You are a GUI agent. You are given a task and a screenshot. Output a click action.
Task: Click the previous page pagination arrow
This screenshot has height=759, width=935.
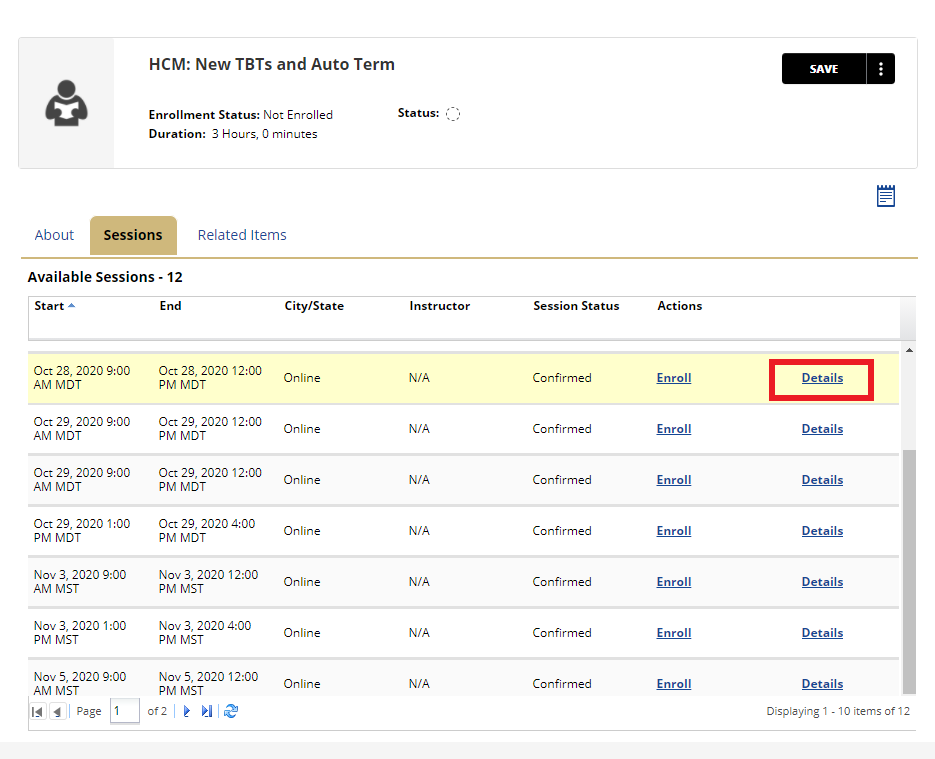pos(58,711)
